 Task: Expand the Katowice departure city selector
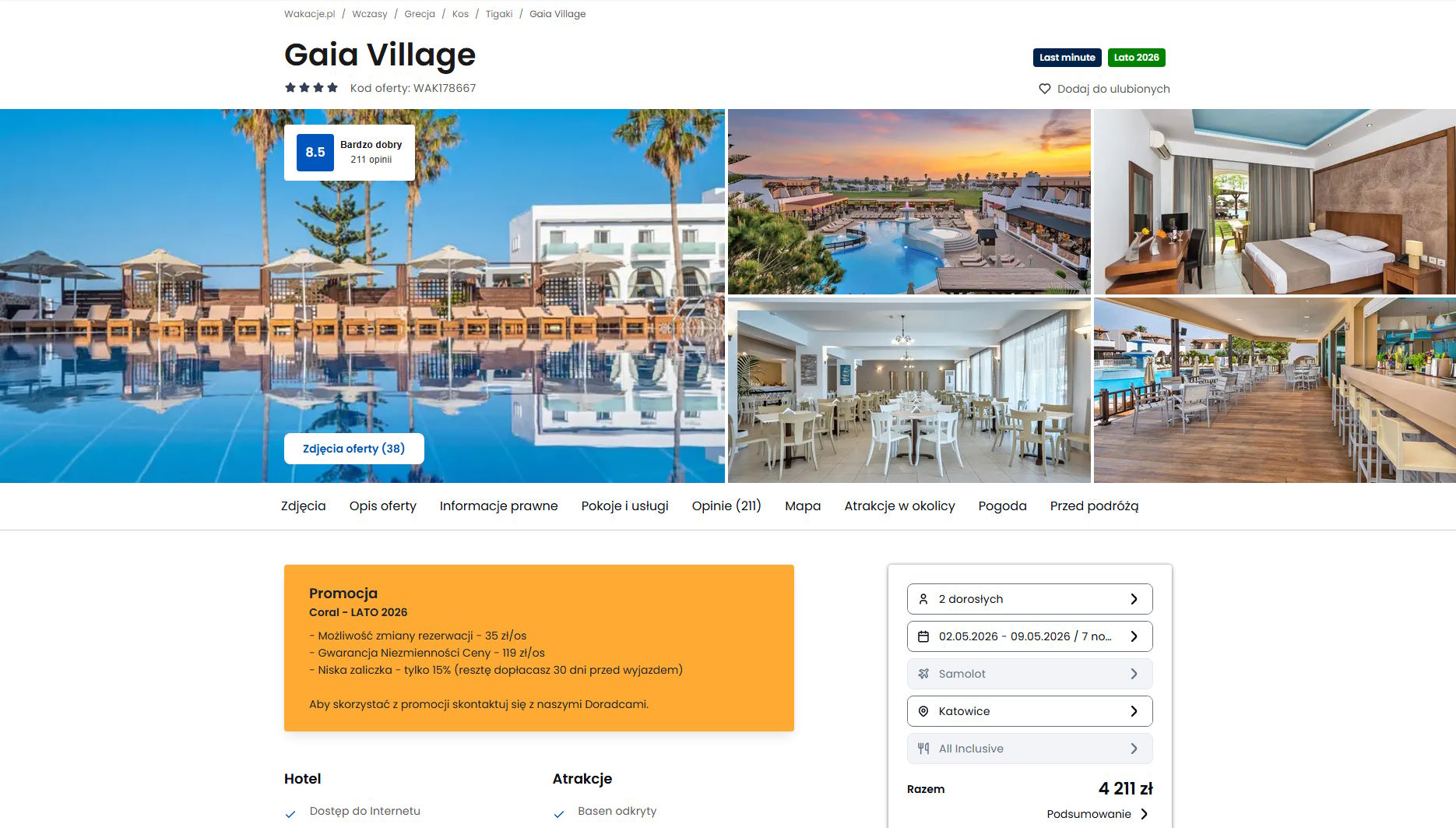pos(1029,711)
